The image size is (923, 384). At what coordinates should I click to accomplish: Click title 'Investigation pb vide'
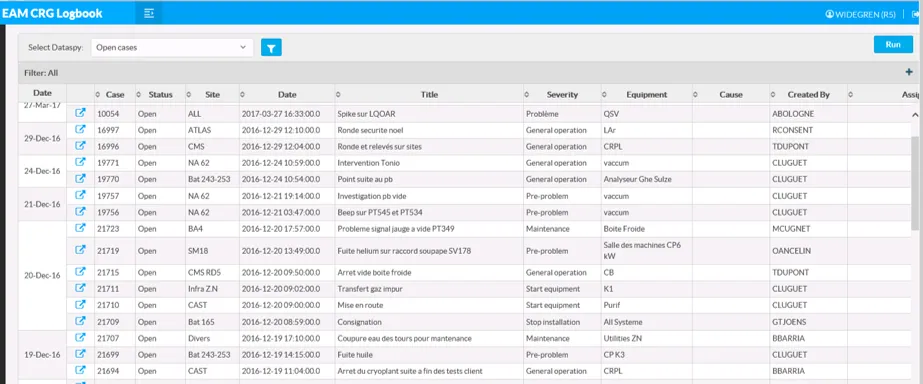pyautogui.click(x=371, y=196)
